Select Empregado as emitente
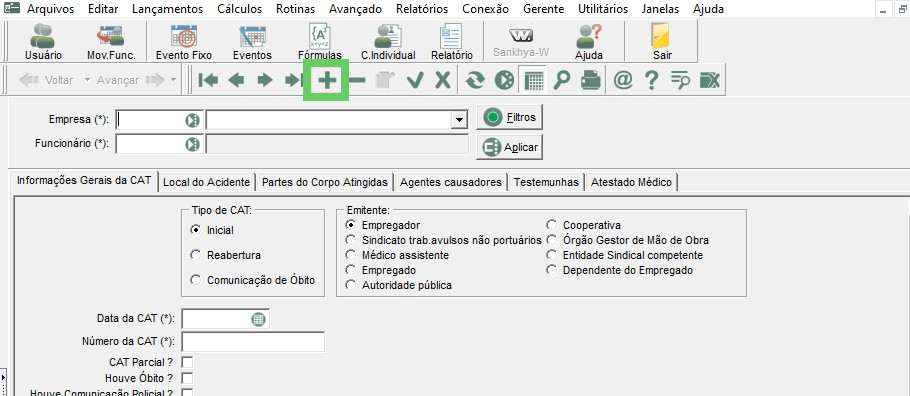The height and width of the screenshot is (396, 910). pos(350,270)
